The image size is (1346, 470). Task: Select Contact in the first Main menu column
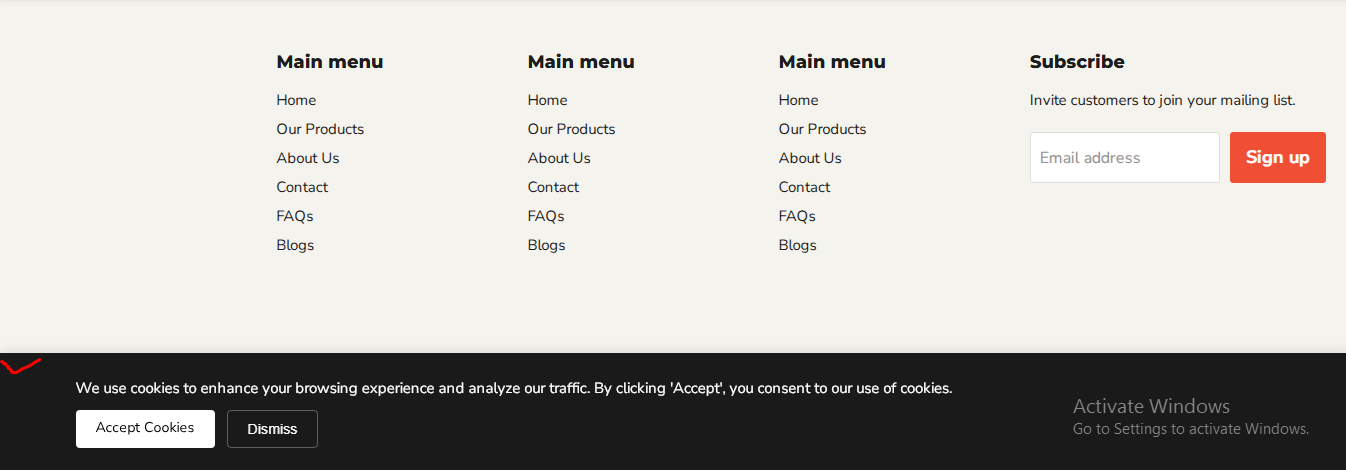[x=302, y=187]
